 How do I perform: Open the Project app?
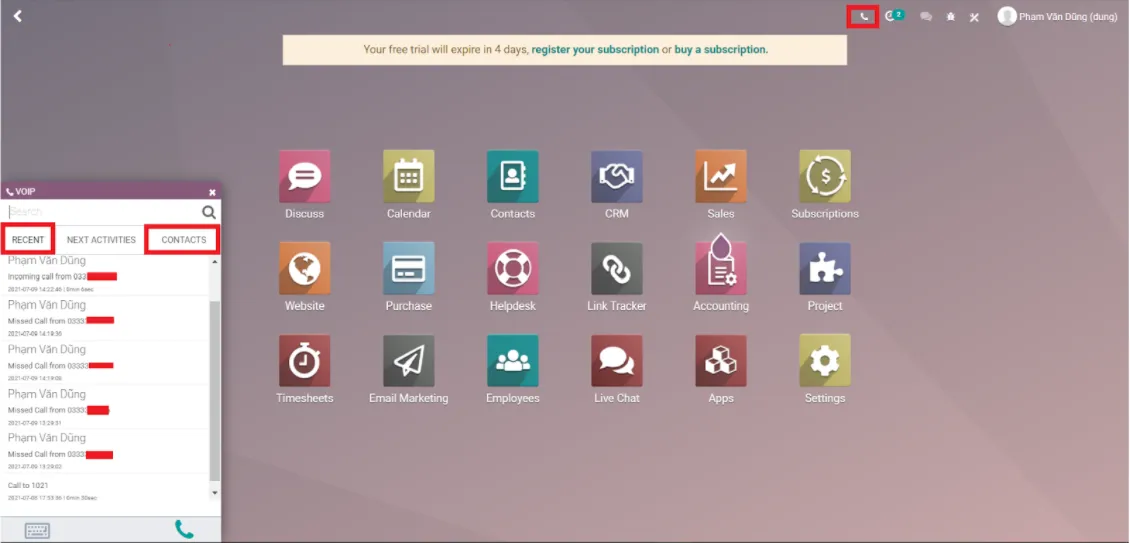(825, 268)
